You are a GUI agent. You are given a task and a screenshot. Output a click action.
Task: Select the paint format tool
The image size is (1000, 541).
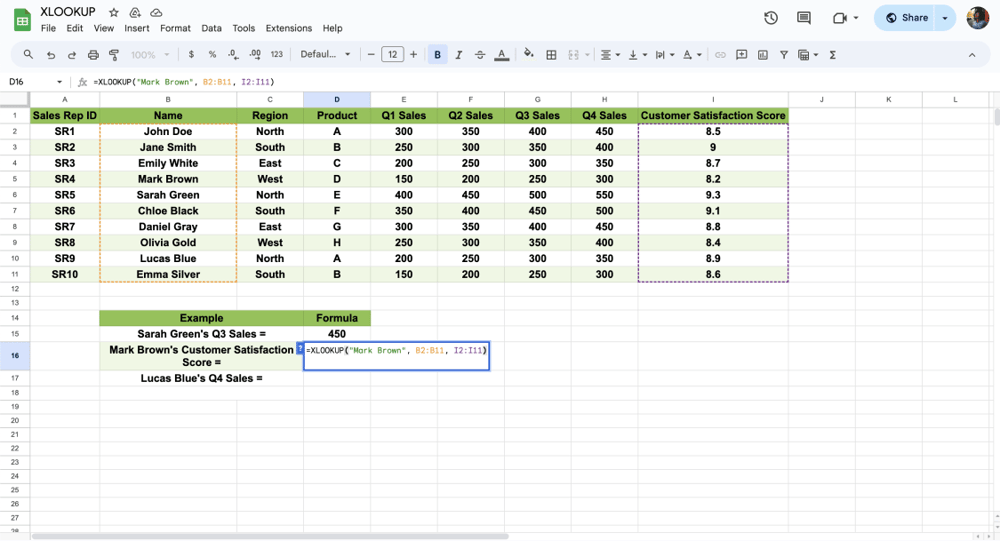pyautogui.click(x=114, y=55)
